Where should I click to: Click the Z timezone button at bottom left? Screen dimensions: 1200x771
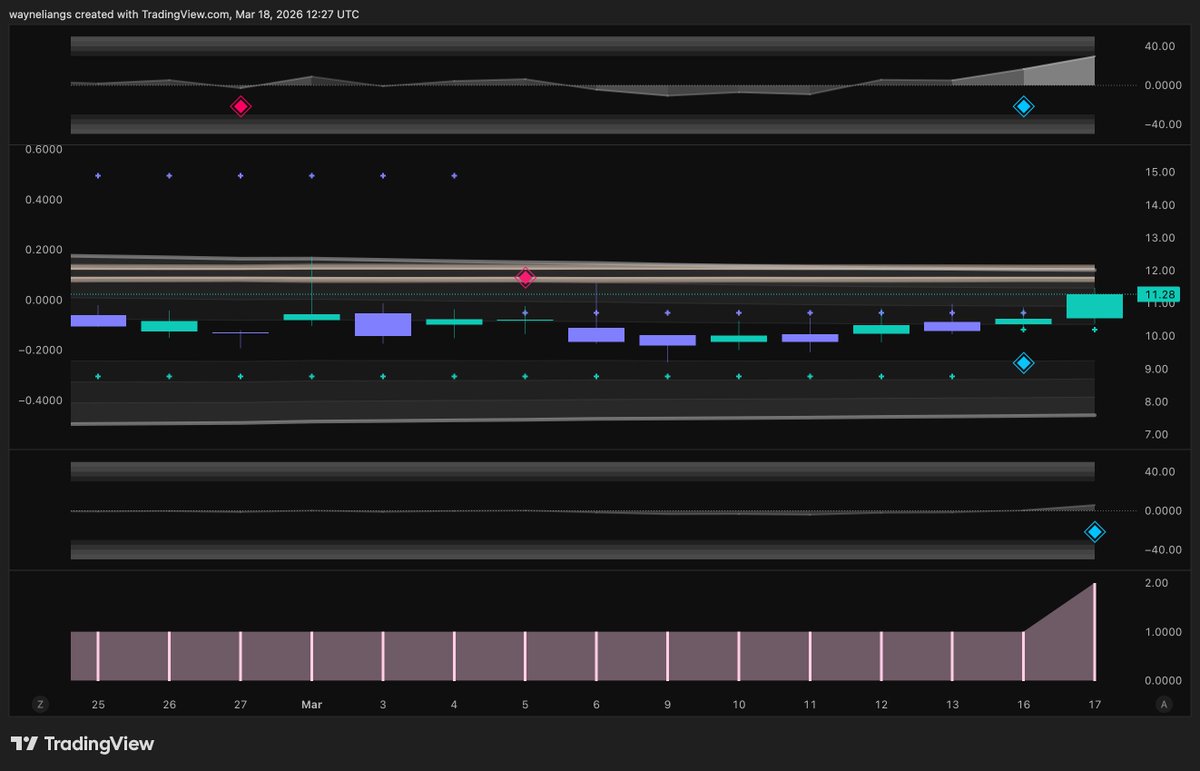tap(40, 704)
